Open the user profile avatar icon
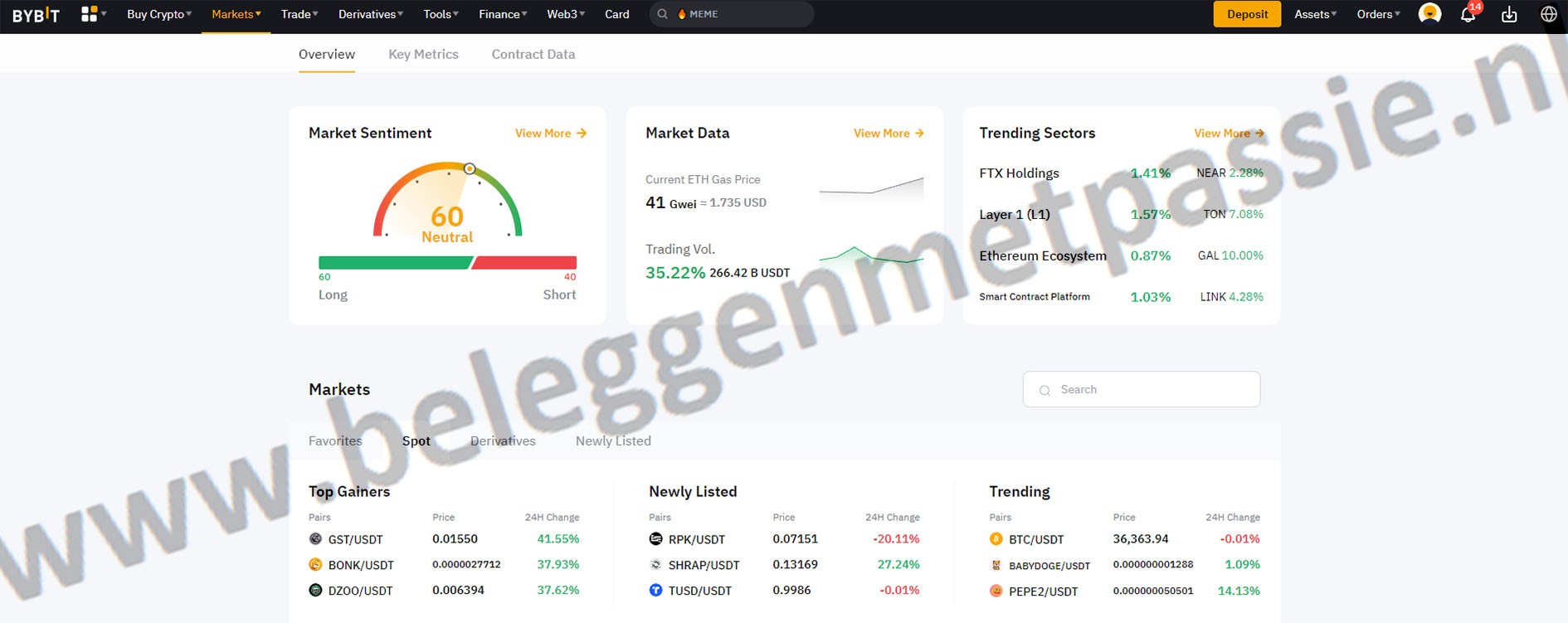Image resolution: width=1568 pixels, height=623 pixels. [1429, 14]
